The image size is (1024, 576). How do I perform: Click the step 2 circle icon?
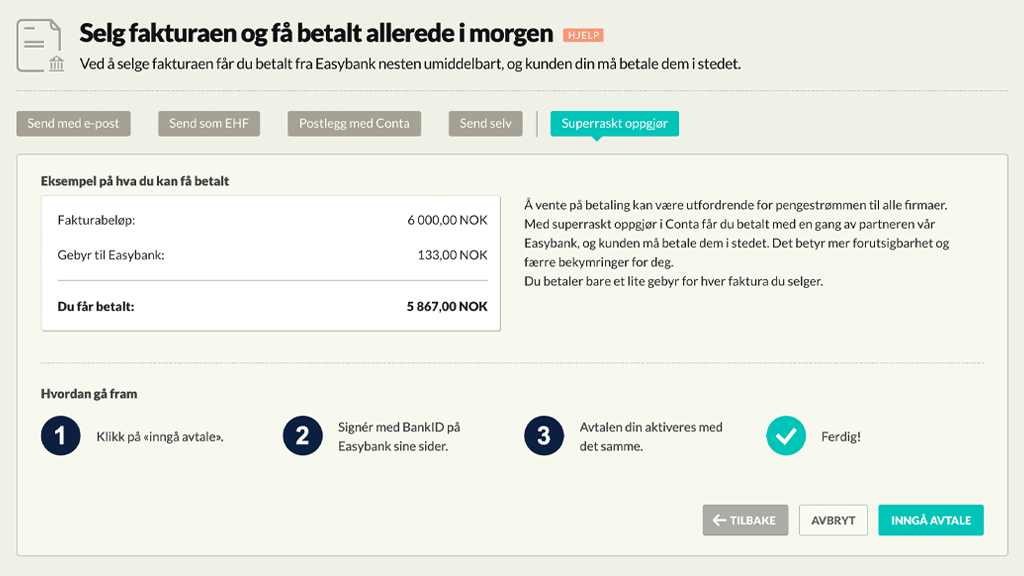(302, 436)
